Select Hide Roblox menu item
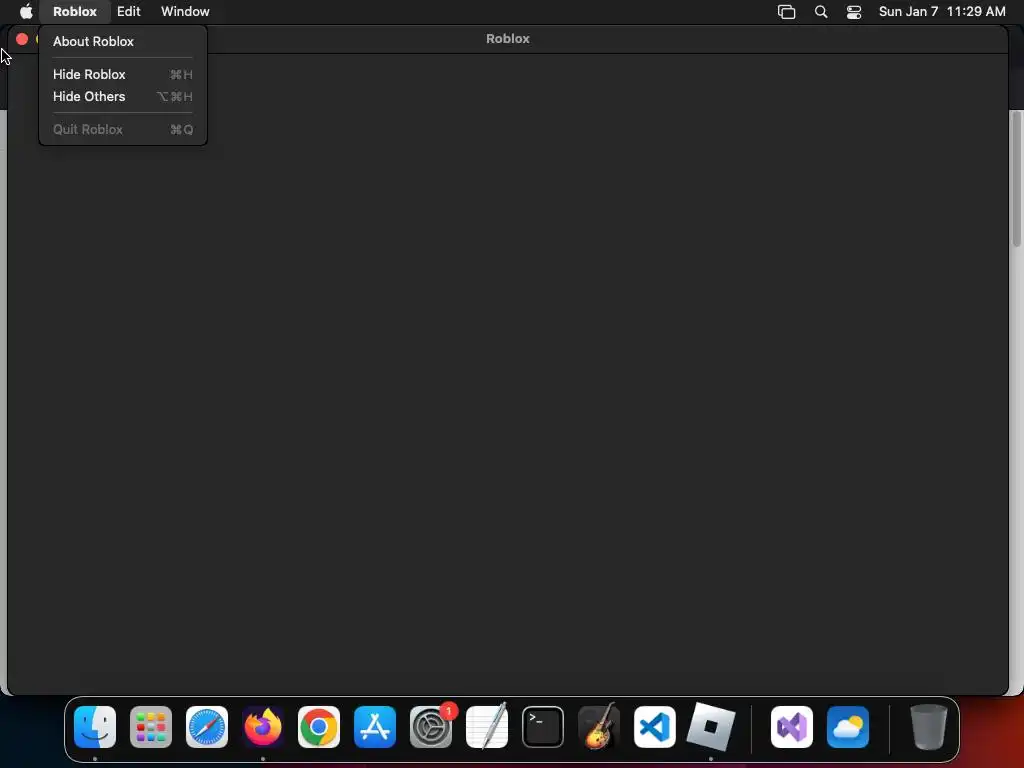This screenshot has width=1024, height=768. point(123,74)
